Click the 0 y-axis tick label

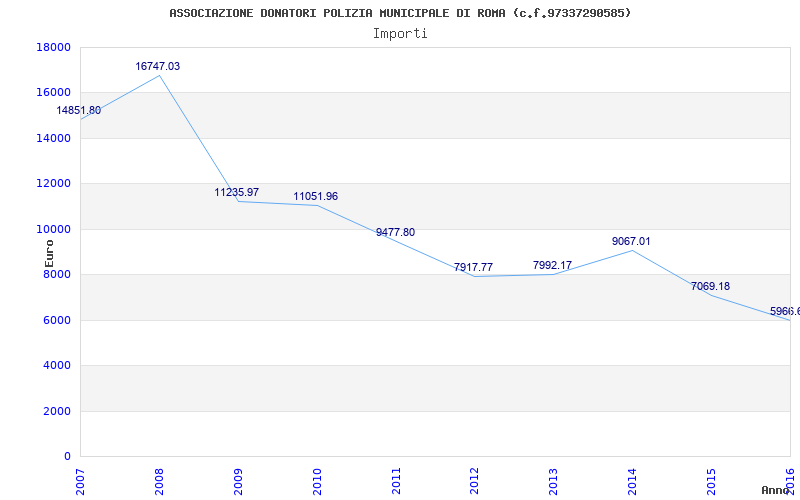[68, 457]
